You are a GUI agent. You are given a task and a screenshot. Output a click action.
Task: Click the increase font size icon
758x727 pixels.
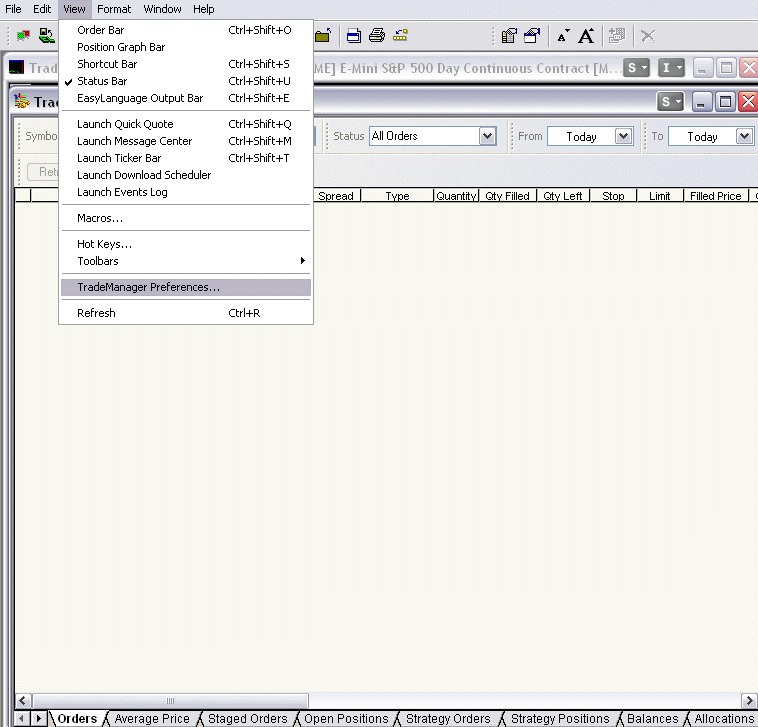point(586,36)
